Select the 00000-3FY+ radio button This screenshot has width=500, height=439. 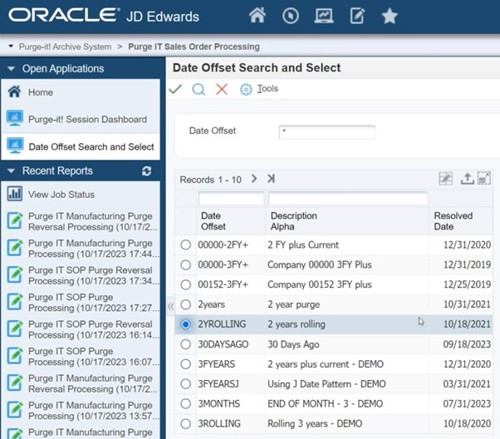click(x=186, y=265)
